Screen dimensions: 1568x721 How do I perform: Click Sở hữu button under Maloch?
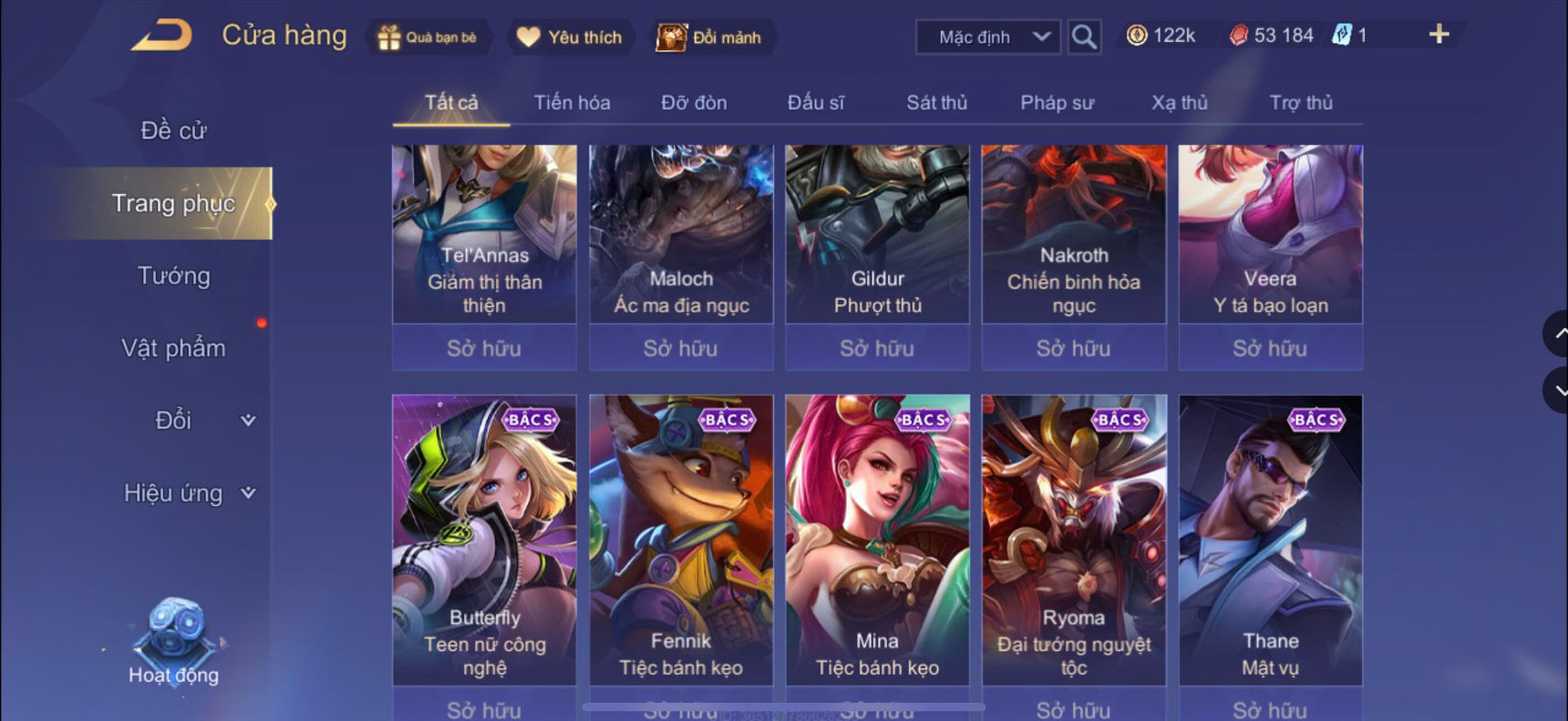(681, 348)
